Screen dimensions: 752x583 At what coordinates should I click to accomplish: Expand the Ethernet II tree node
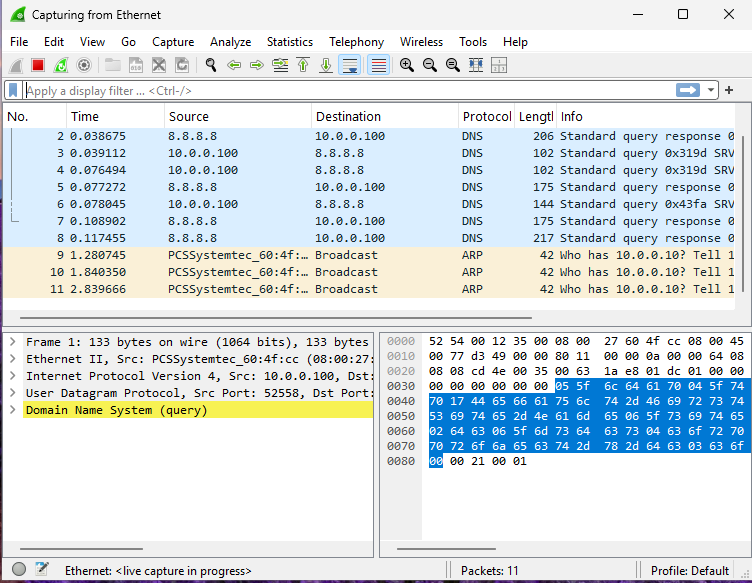pyautogui.click(x=12, y=359)
